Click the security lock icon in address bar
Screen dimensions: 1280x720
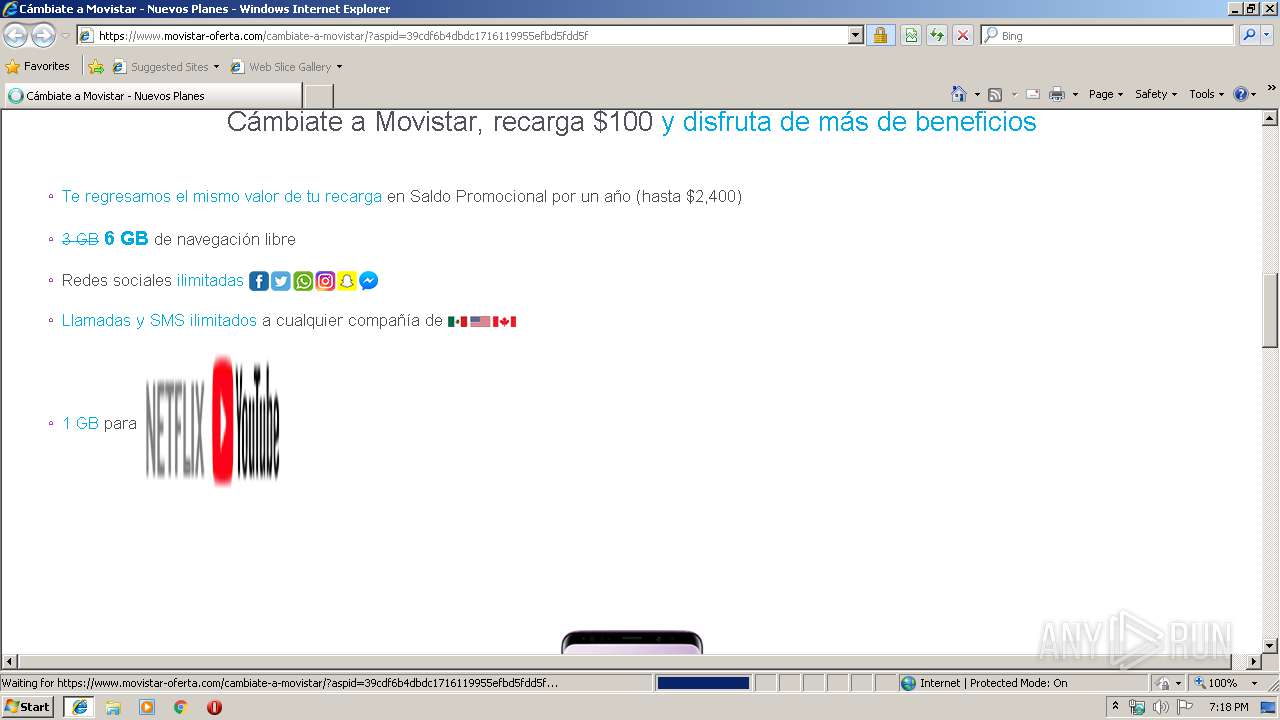point(880,35)
